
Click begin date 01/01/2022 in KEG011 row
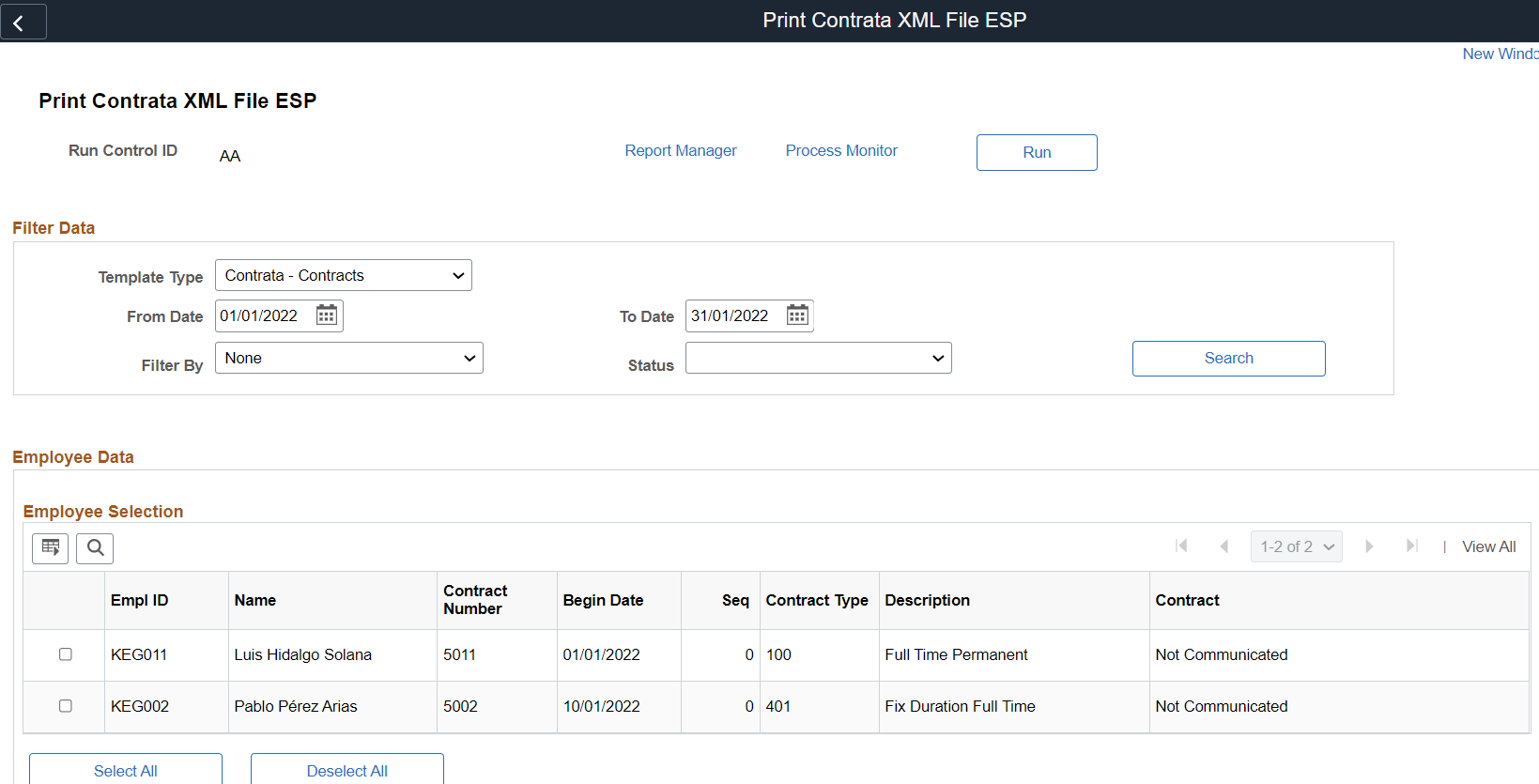(602, 654)
